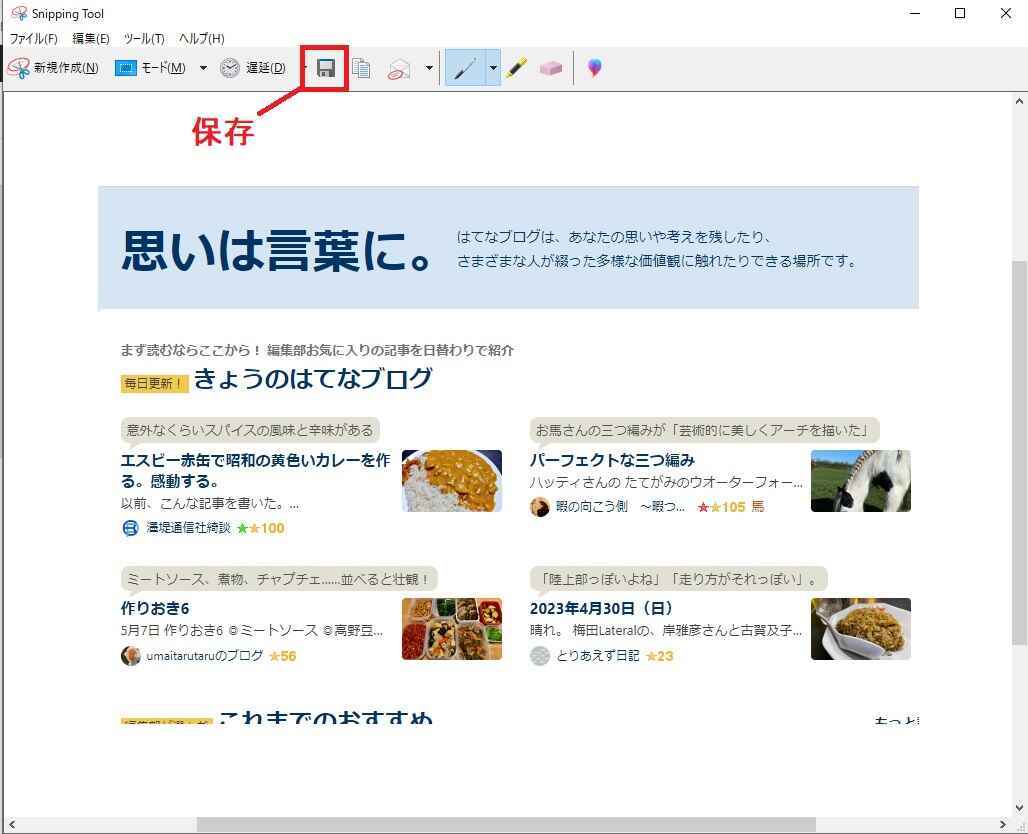Click the 2023年4月30日（日） article title
Viewport: 1028px width, 834px height.
point(601,608)
